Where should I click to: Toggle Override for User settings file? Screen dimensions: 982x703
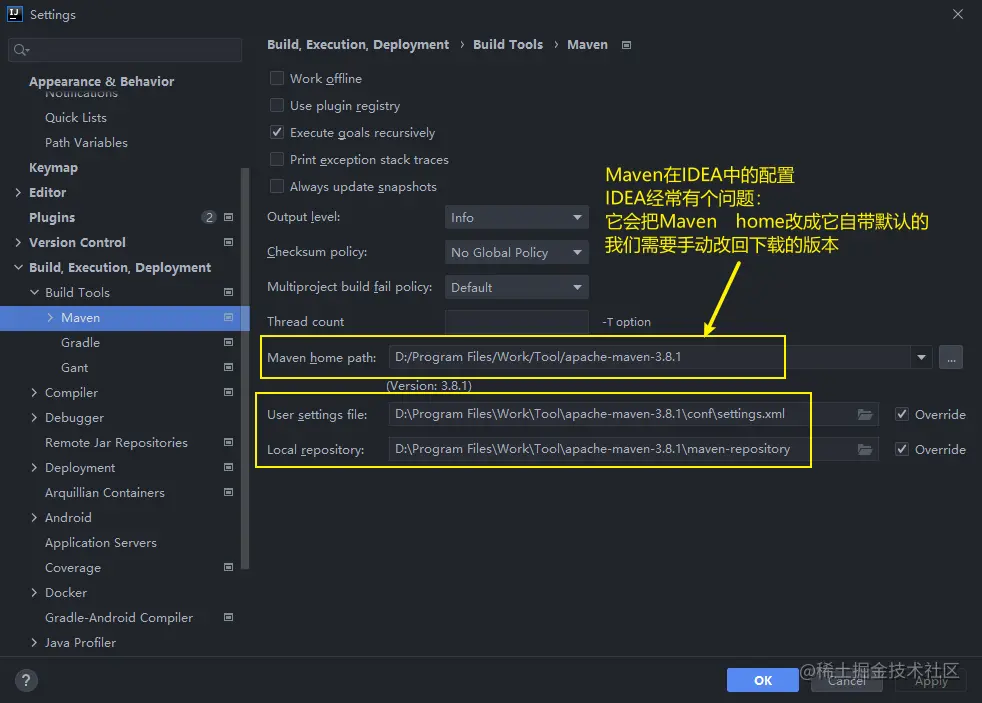[902, 414]
